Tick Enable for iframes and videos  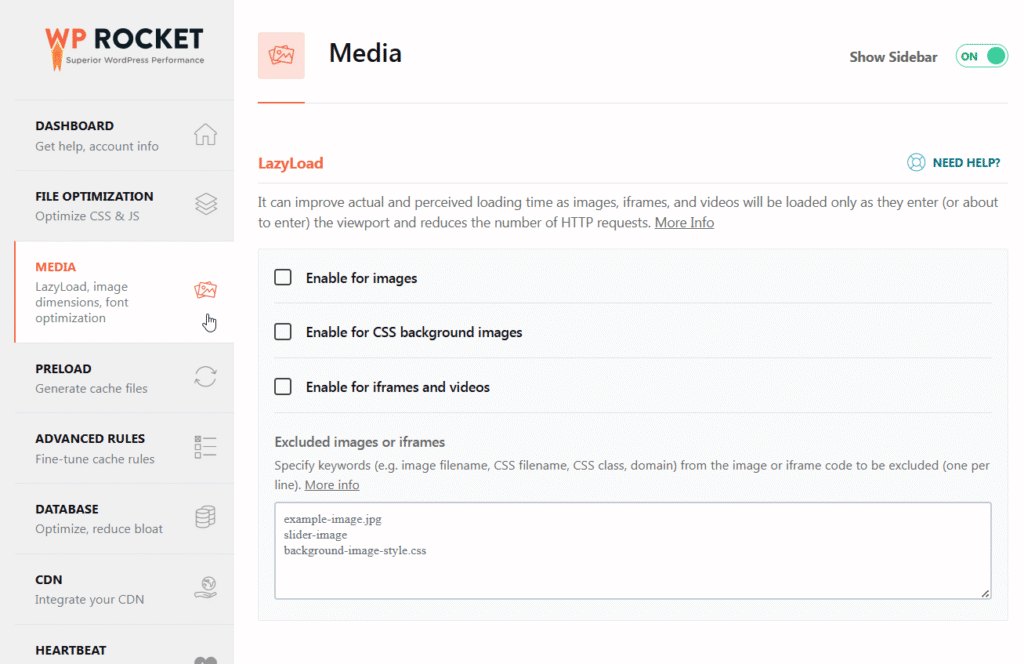283,387
